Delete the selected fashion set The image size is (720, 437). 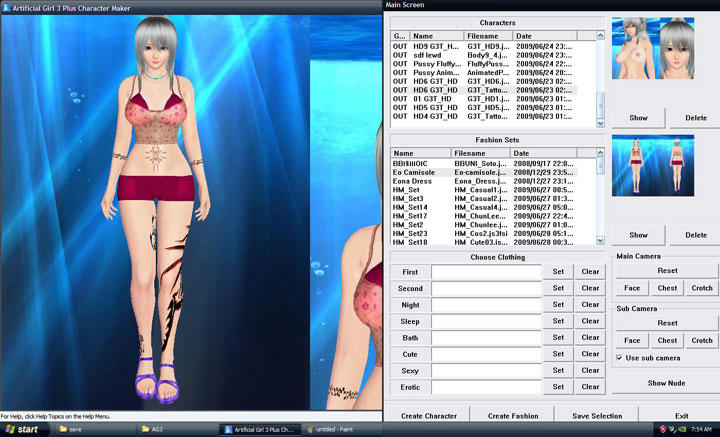click(x=695, y=235)
